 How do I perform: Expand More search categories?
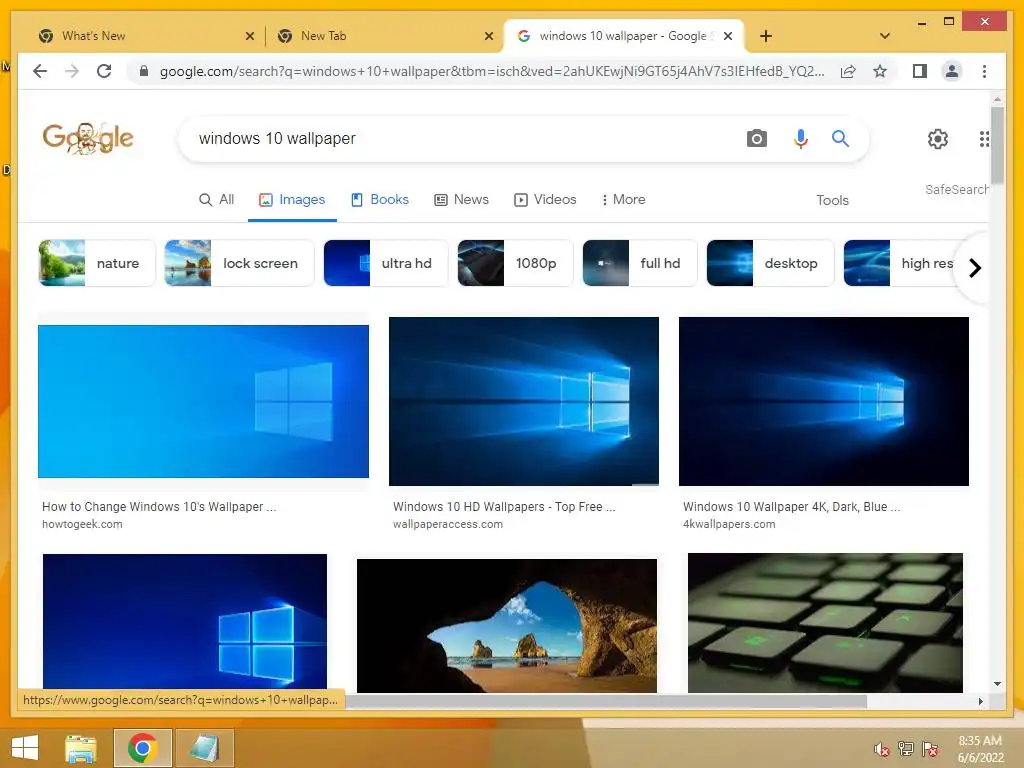point(623,199)
